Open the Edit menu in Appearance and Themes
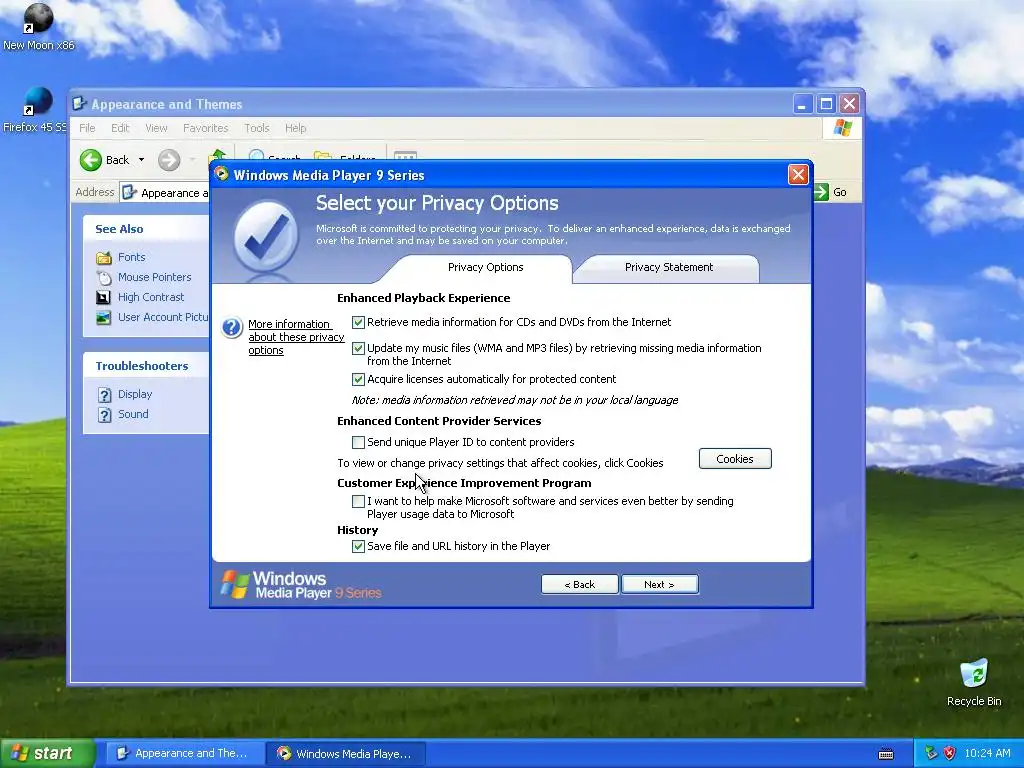 (120, 128)
